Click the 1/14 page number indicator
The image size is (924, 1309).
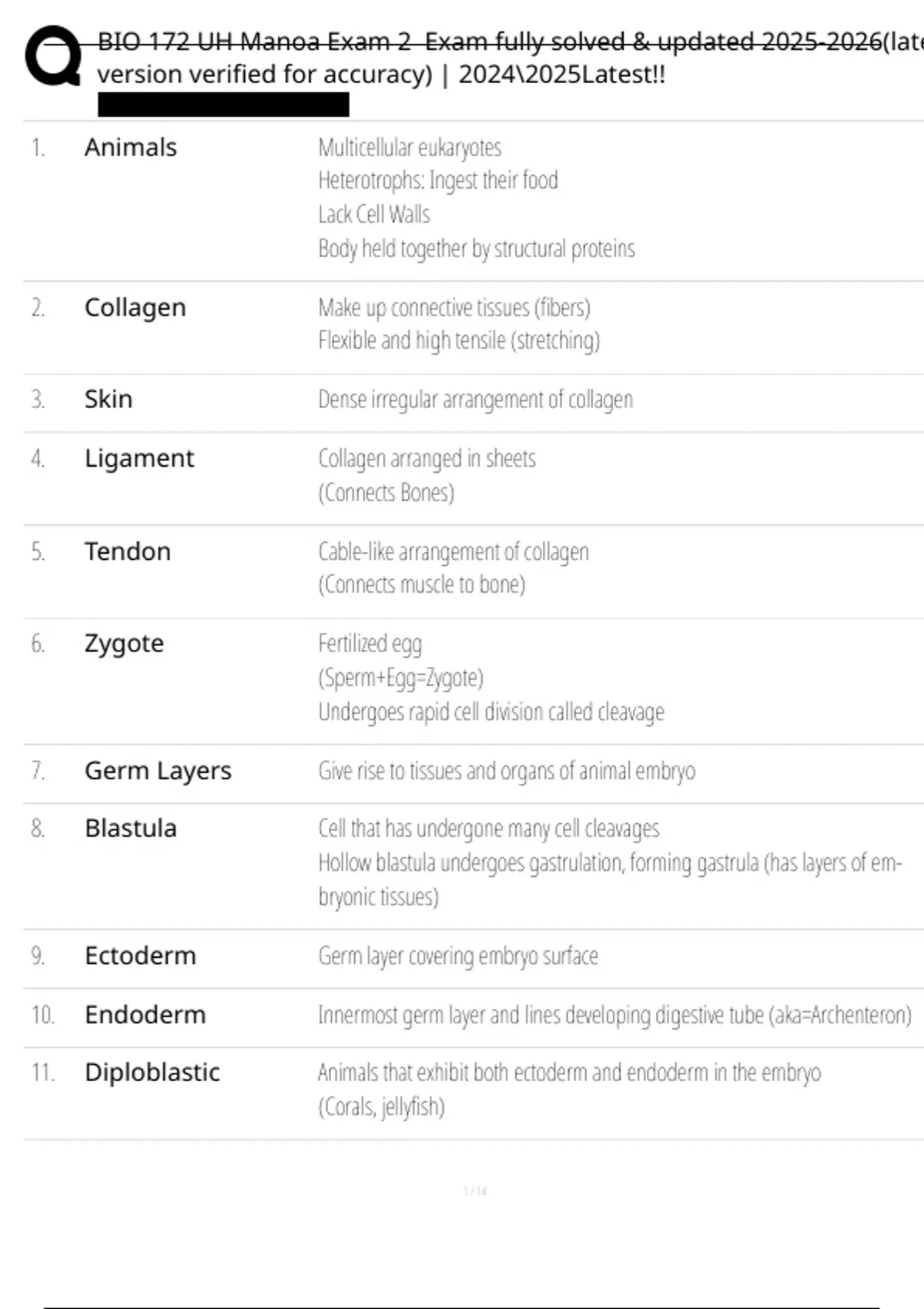coord(475,1191)
